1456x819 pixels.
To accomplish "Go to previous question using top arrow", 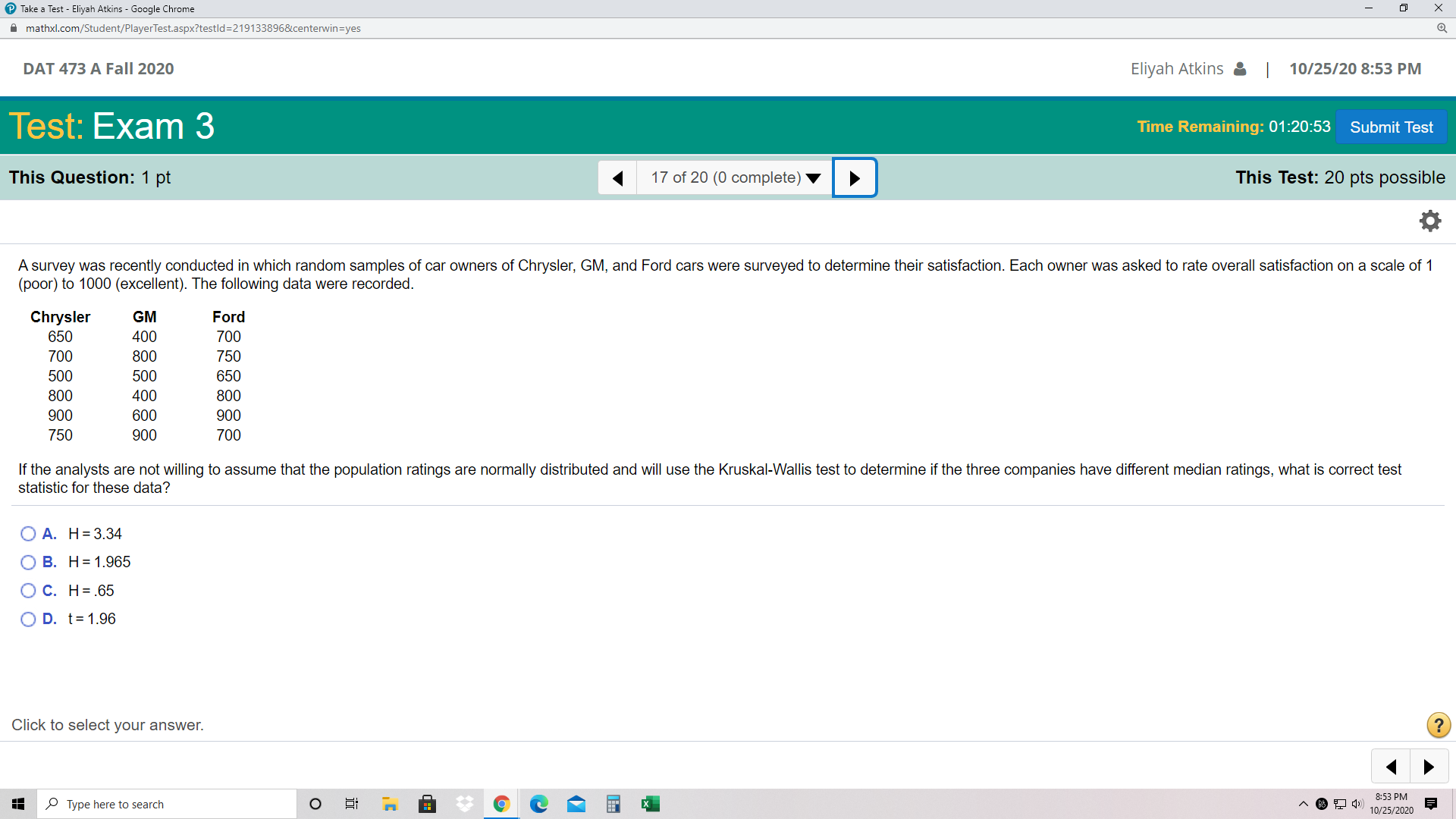I will click(x=617, y=178).
